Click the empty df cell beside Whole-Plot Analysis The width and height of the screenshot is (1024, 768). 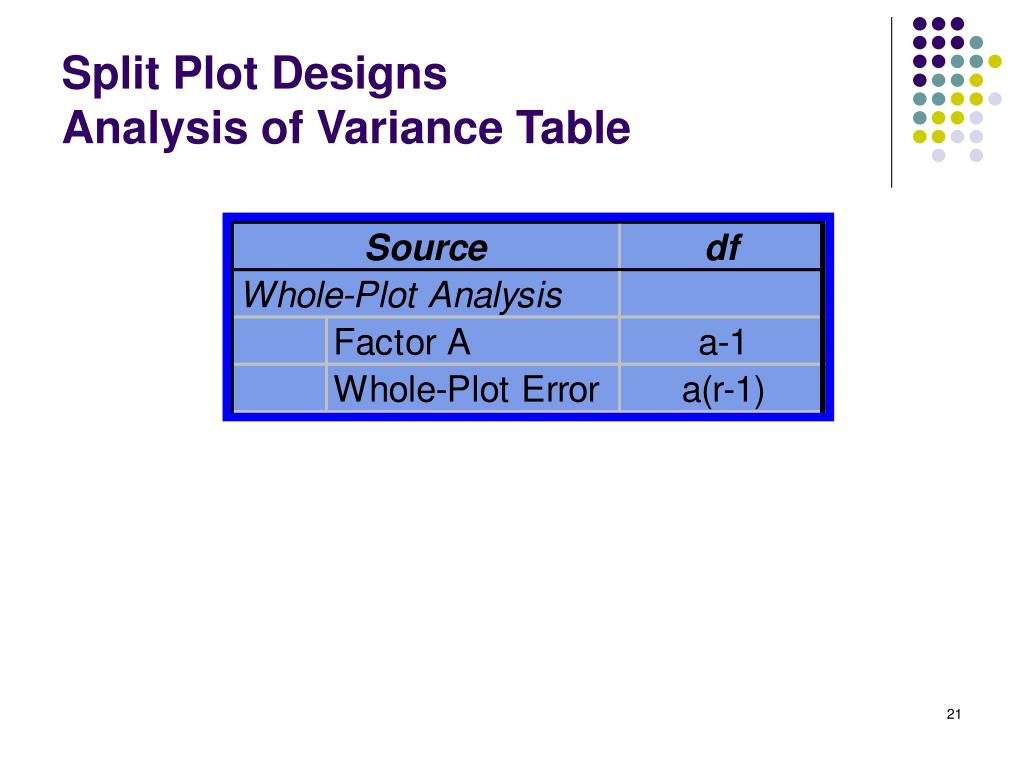click(x=721, y=295)
